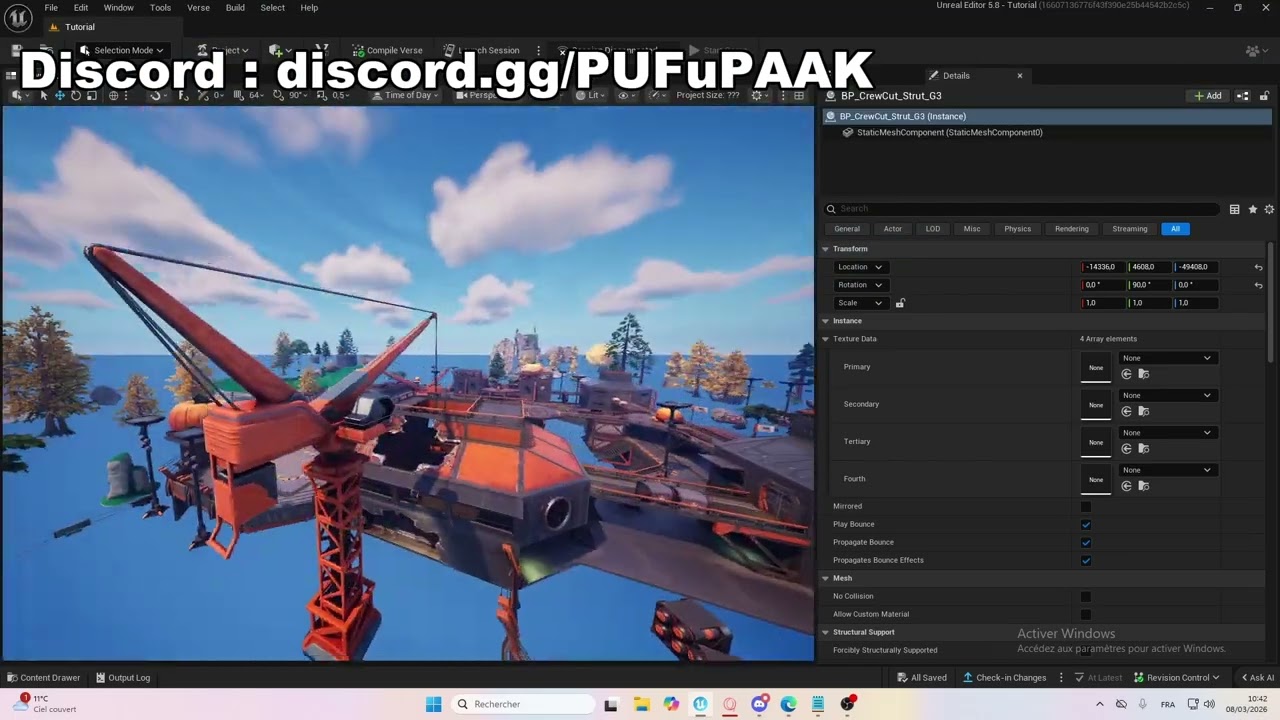Open Discord from the taskbar

(759, 704)
